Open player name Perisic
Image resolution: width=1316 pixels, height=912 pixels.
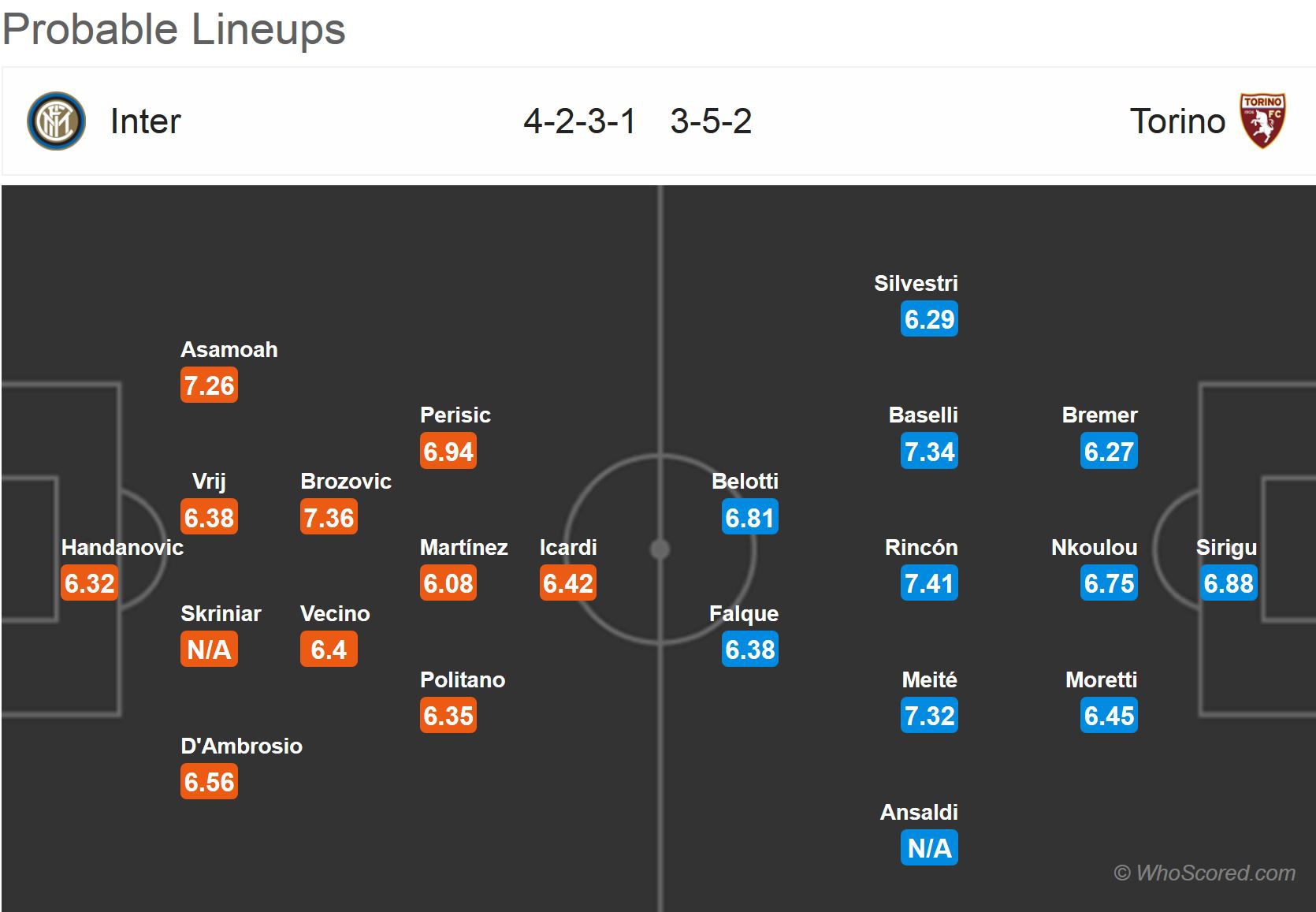coord(455,415)
